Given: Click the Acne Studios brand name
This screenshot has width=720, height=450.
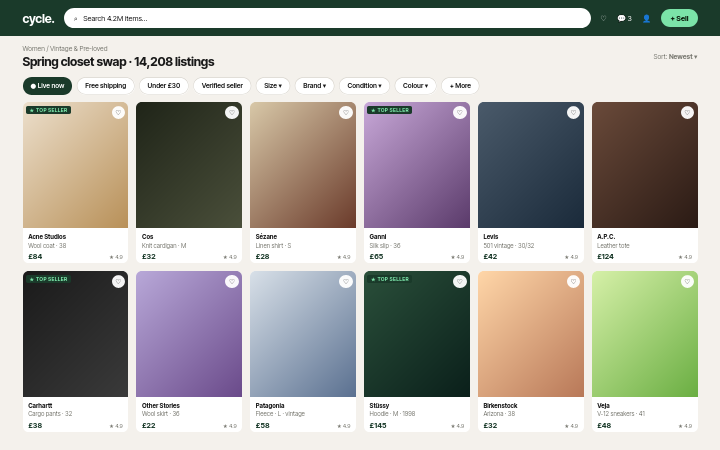Looking at the screenshot, I should [x=47, y=236].
